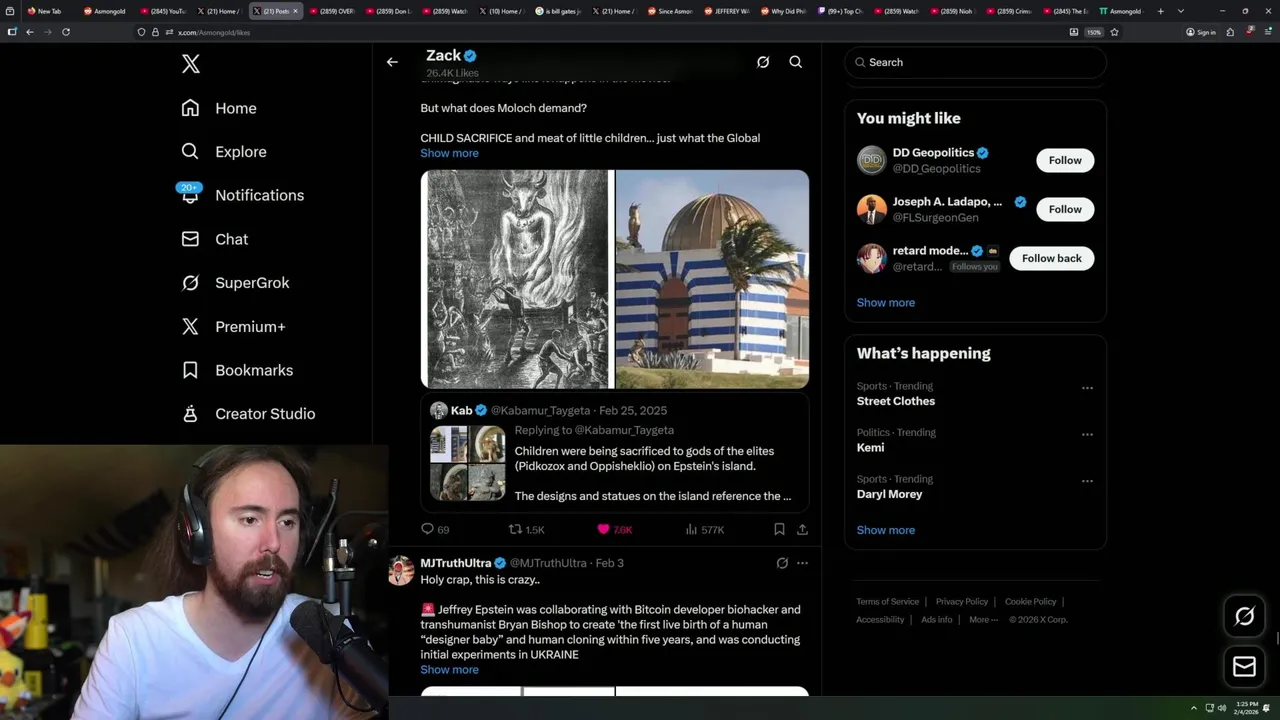Open the striped temple building image

(x=712, y=279)
